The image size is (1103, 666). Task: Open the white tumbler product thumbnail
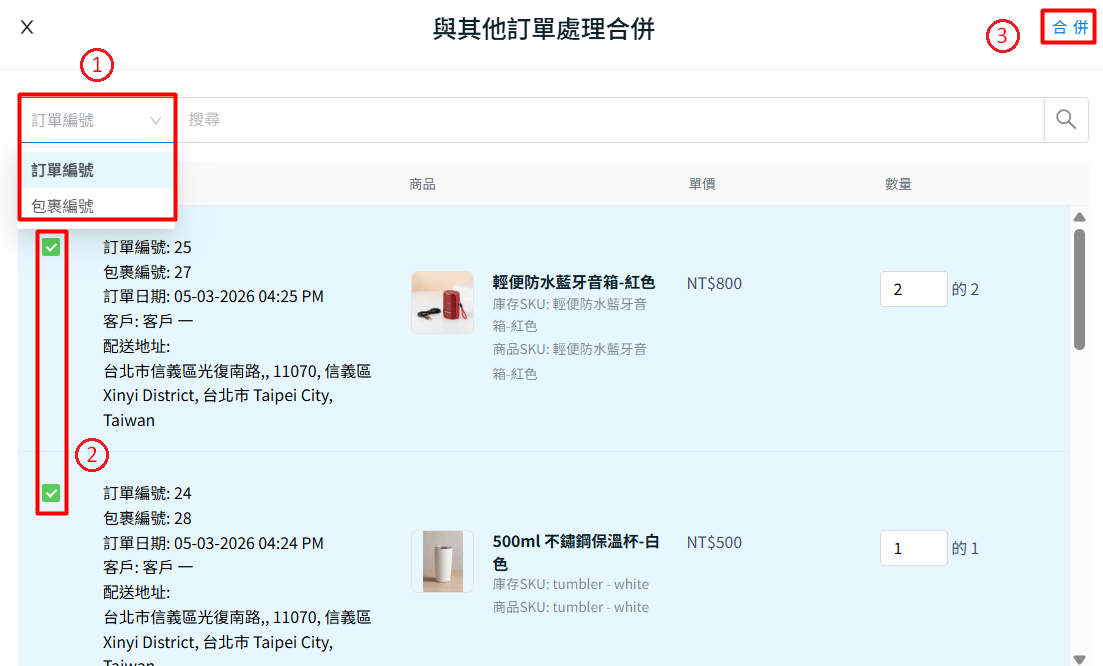pos(442,561)
